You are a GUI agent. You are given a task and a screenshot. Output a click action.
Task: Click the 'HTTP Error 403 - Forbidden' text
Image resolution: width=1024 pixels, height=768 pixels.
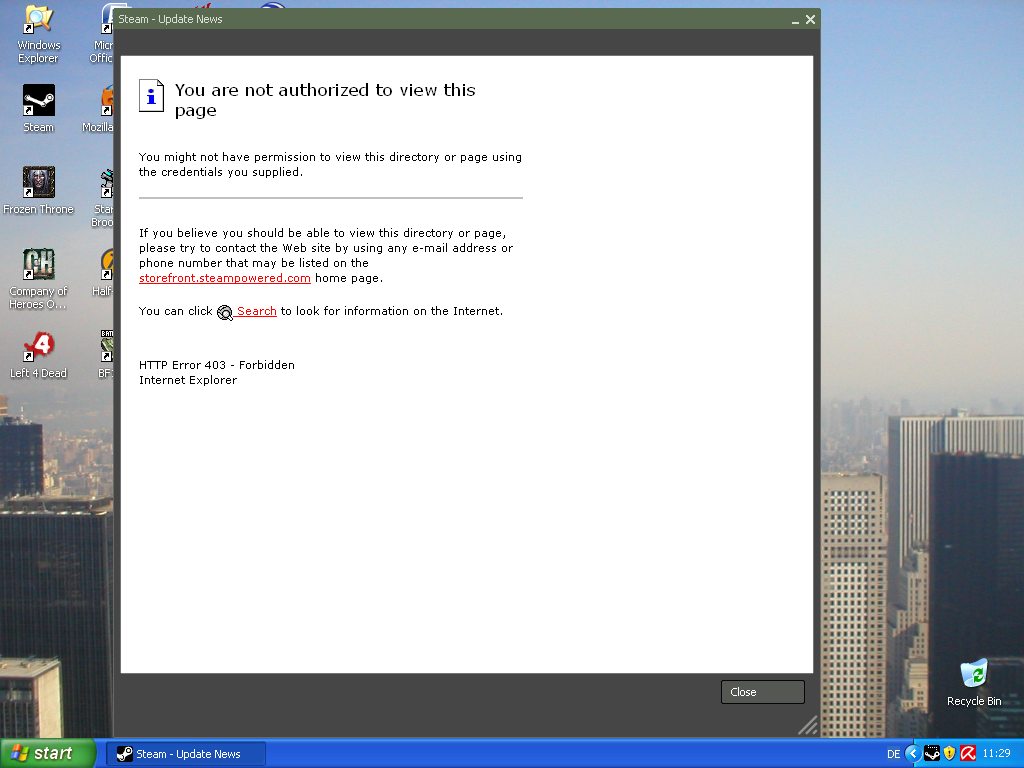point(217,365)
